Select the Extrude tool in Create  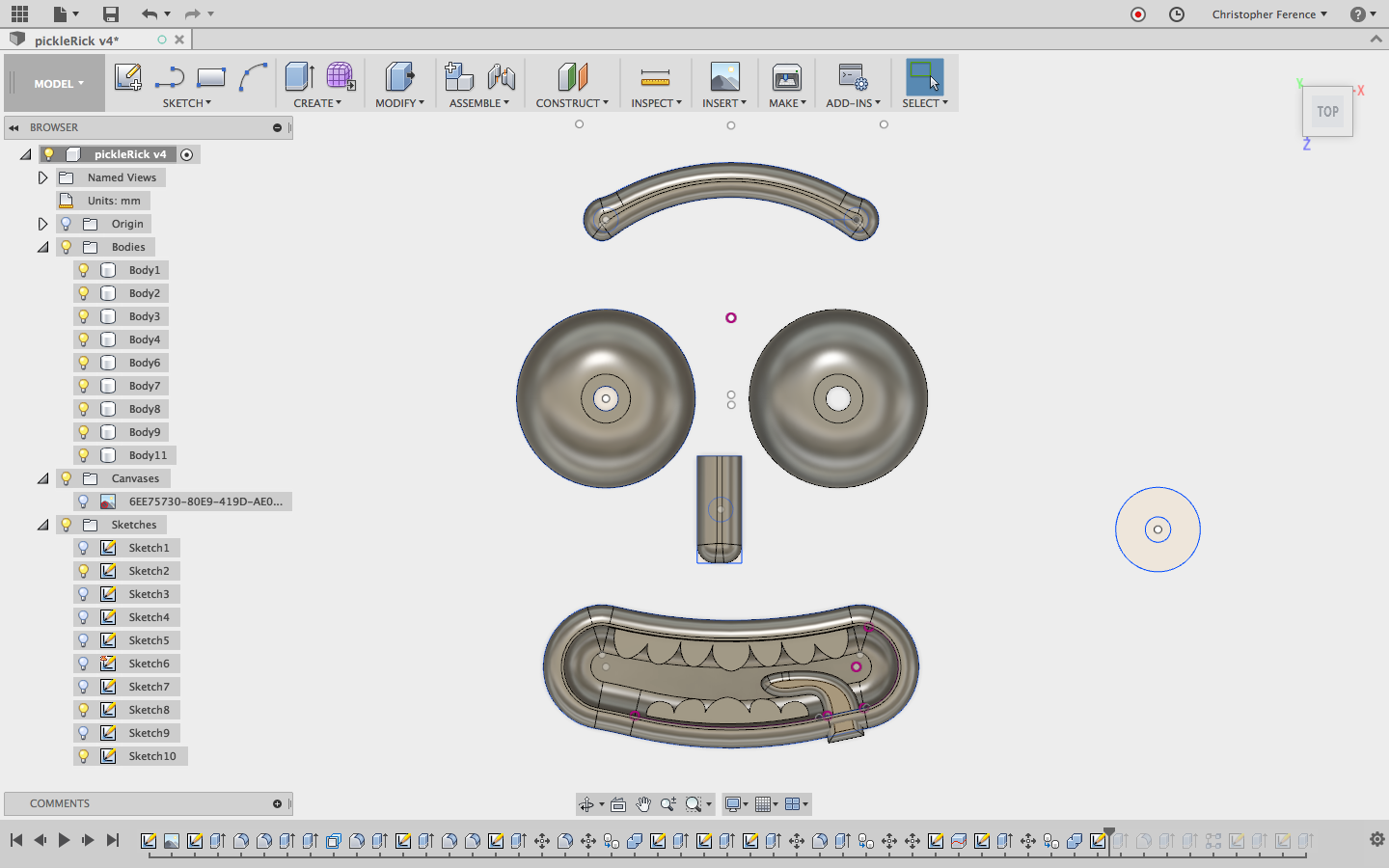coord(300,77)
